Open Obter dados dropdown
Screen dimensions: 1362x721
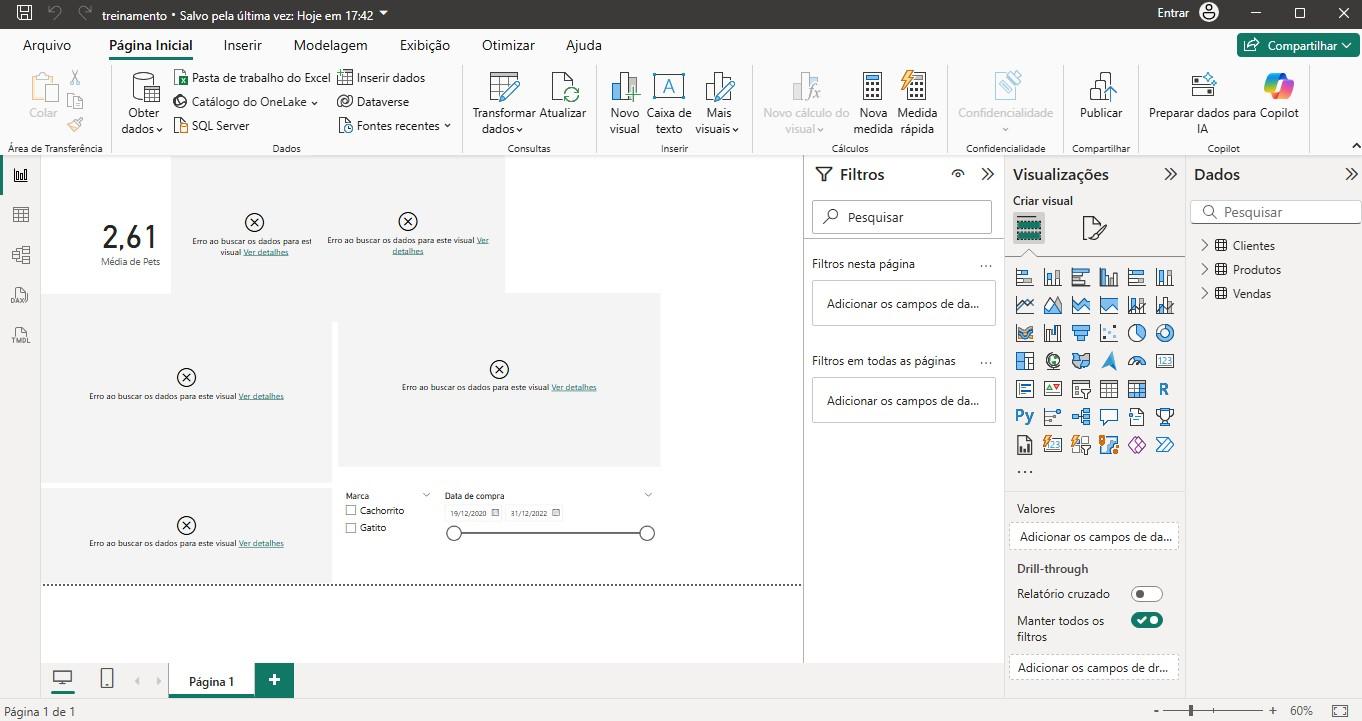pos(144,104)
